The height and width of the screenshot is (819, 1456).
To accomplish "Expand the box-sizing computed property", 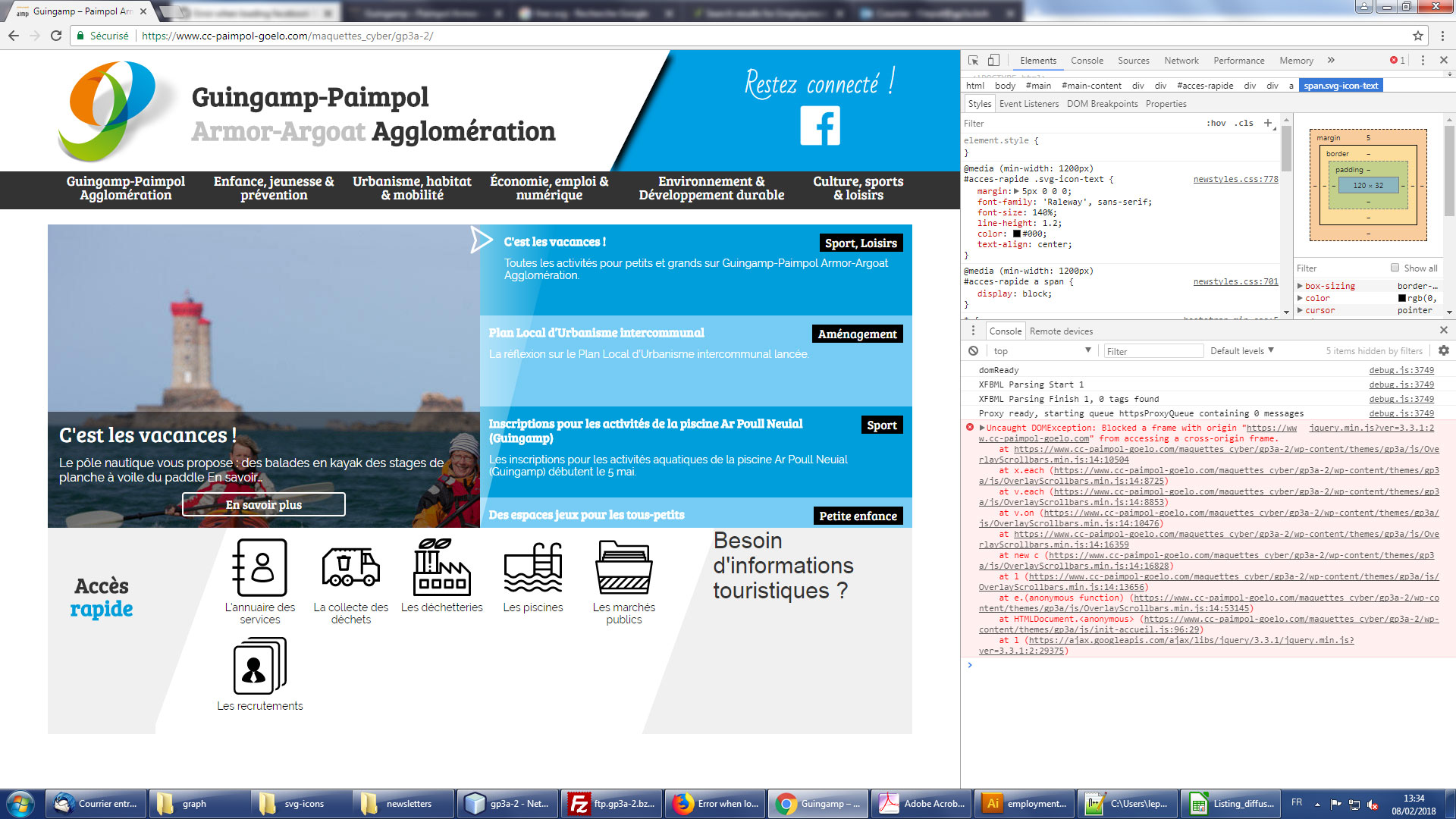I will tap(1300, 286).
